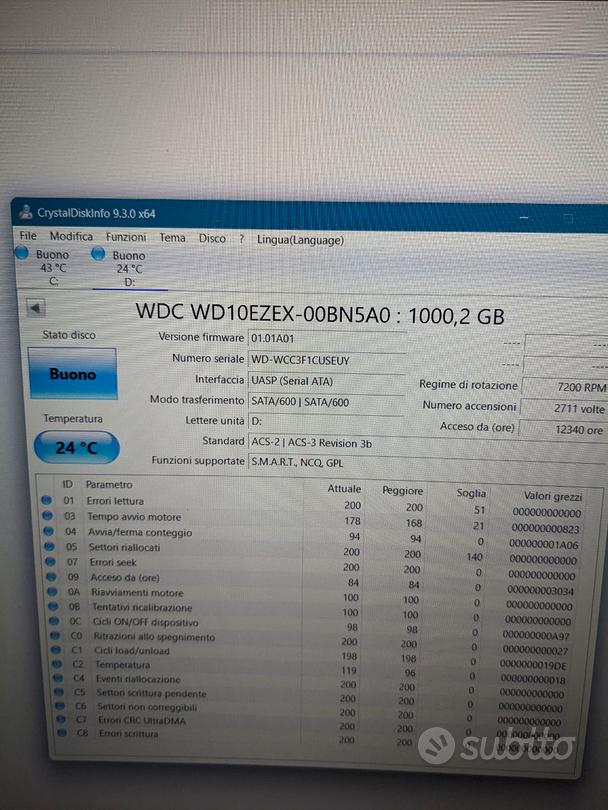Click the serial number field WD-WCC3F1CUSEUY
608x810 pixels.
click(x=300, y=359)
